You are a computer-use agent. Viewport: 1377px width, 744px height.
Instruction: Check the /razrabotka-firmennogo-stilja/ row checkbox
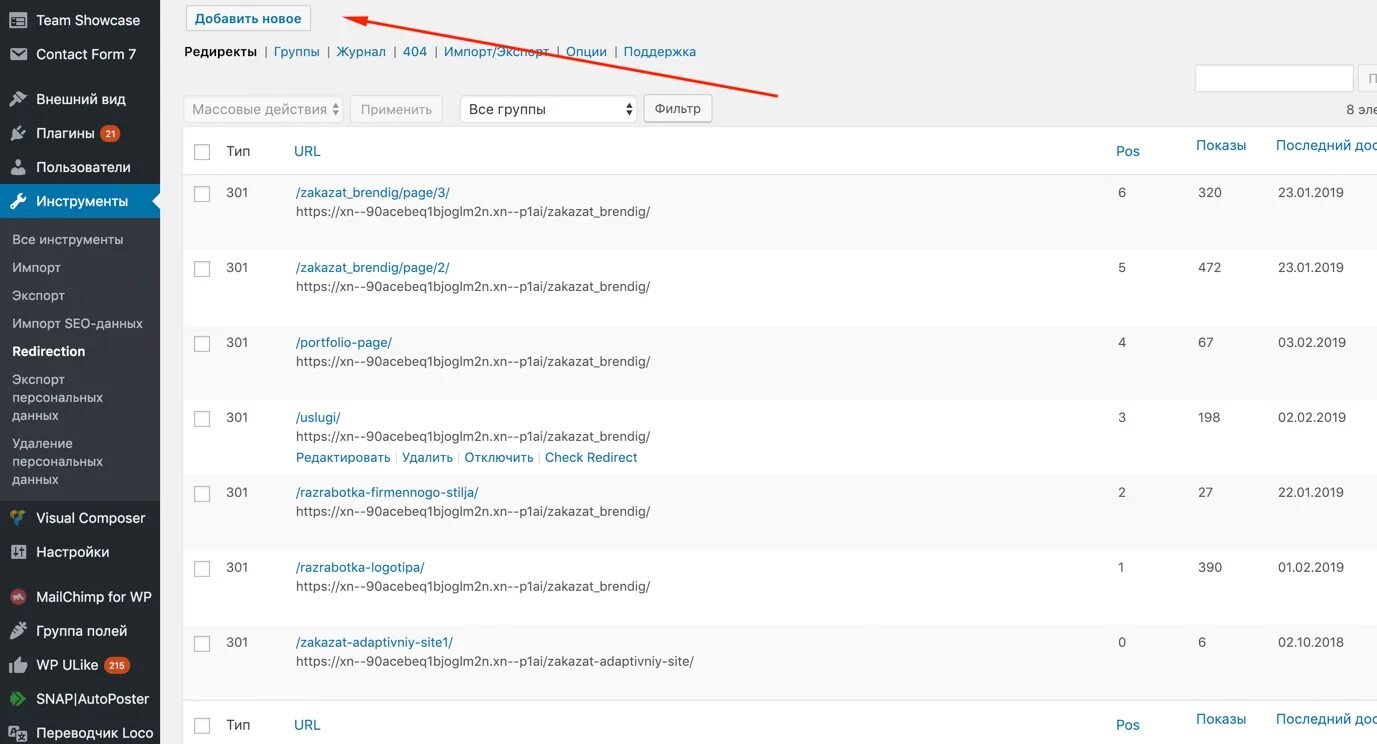[x=202, y=494]
